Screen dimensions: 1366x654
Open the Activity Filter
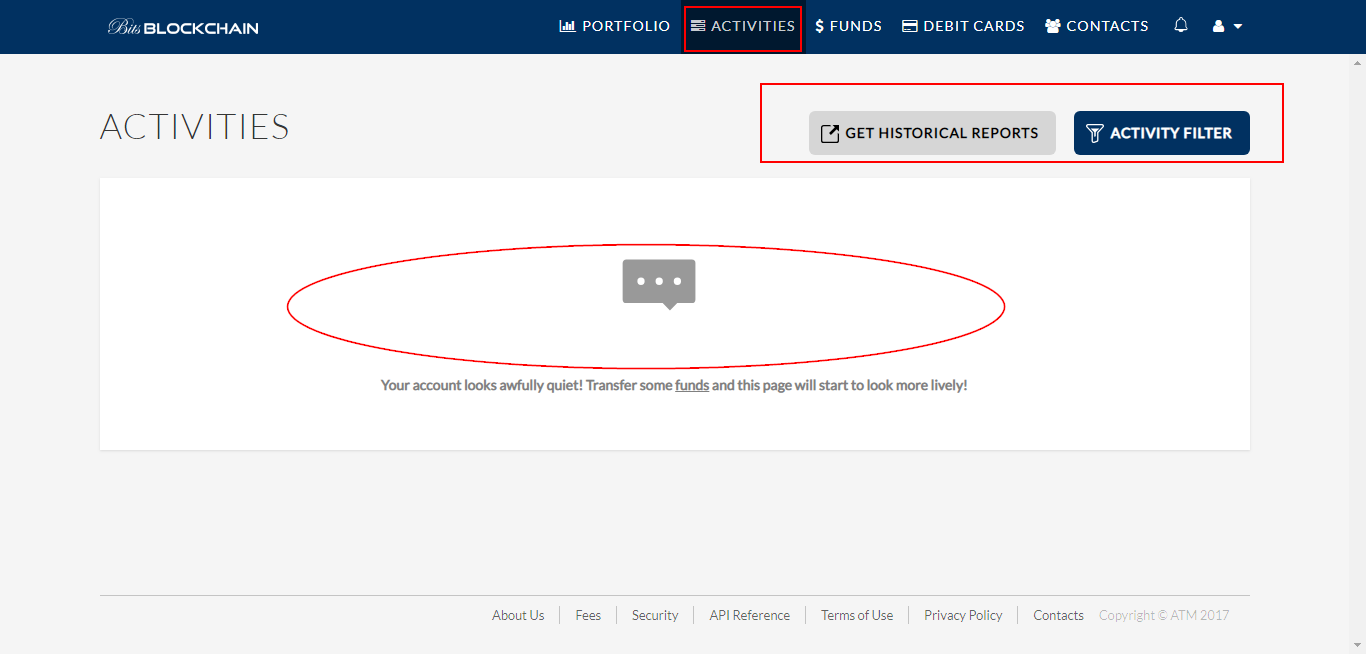(x=1162, y=133)
